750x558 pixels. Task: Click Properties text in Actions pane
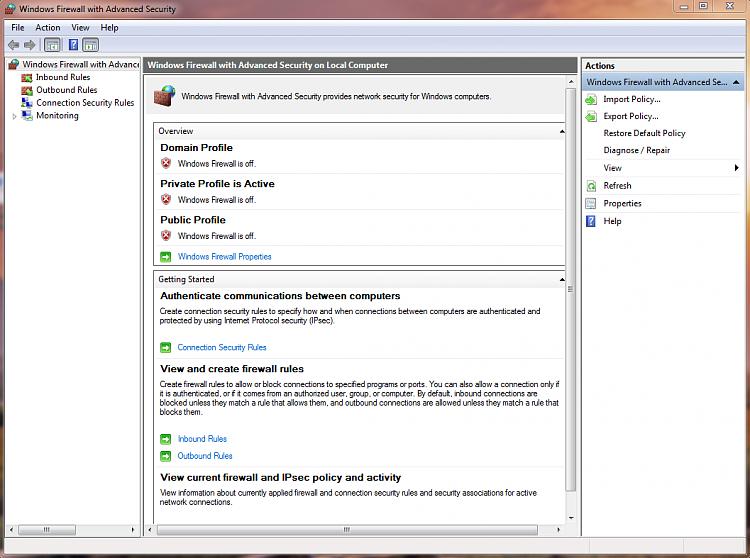[x=622, y=204]
